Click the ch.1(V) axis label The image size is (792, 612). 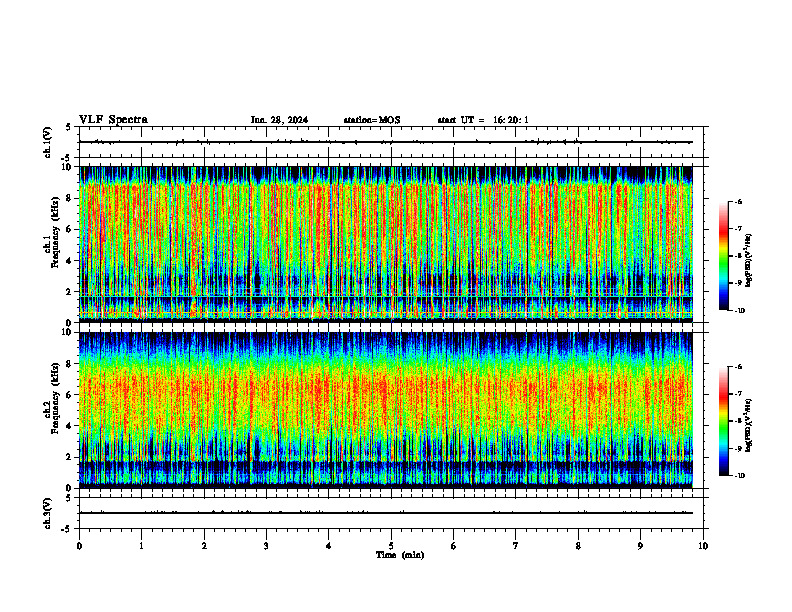pos(47,142)
